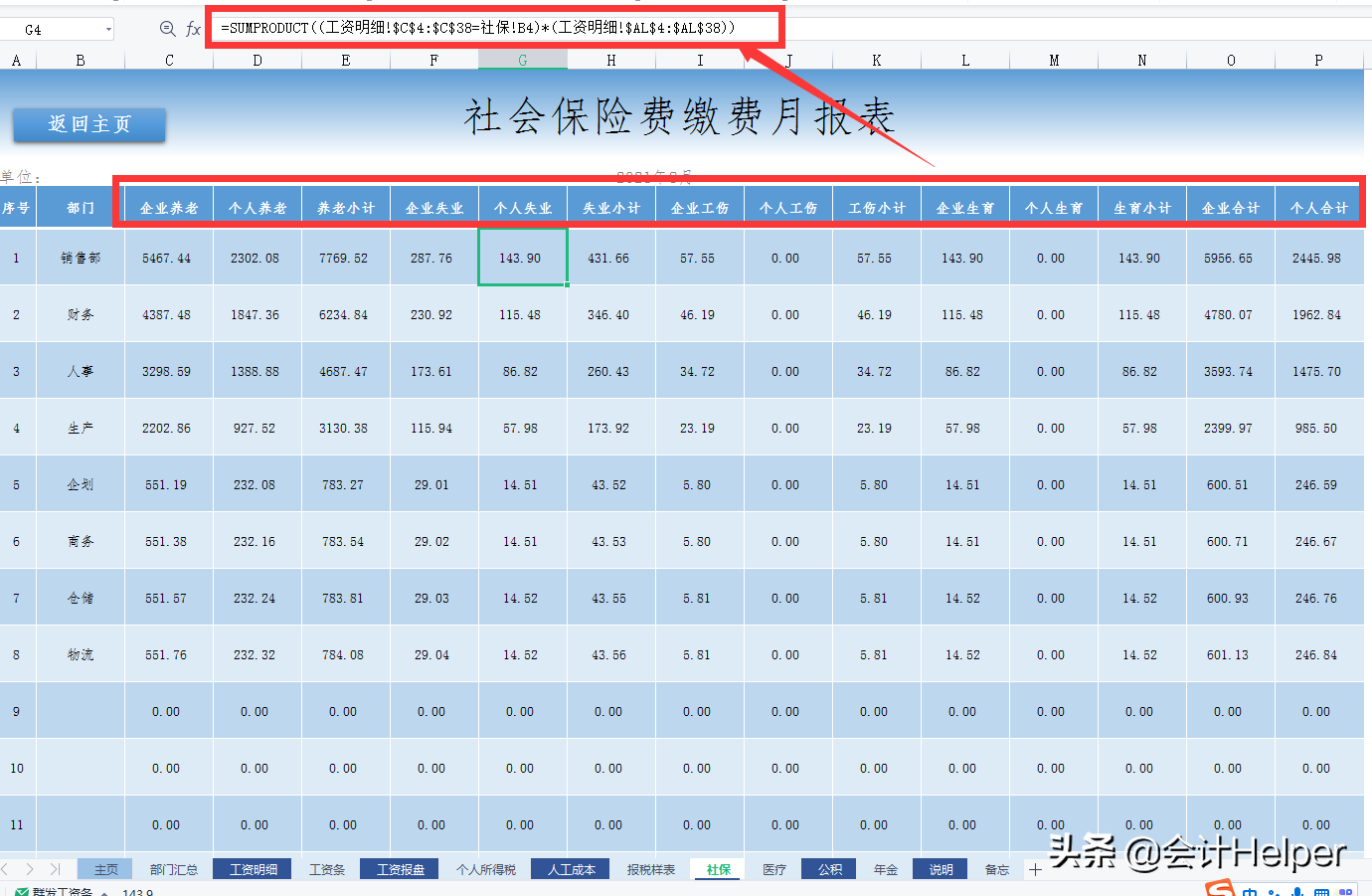Open the 工资明细 sheet tab
1372x896 pixels.
pyautogui.click(x=254, y=868)
